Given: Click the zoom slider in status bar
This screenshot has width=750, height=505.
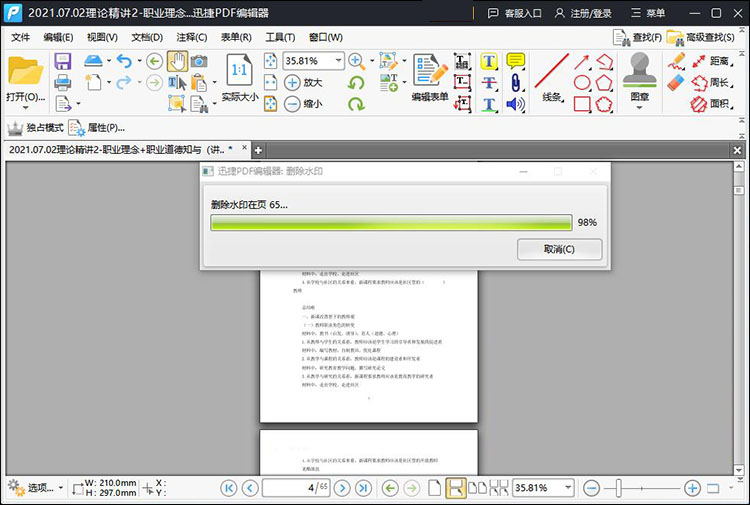Looking at the screenshot, I should click(618, 488).
